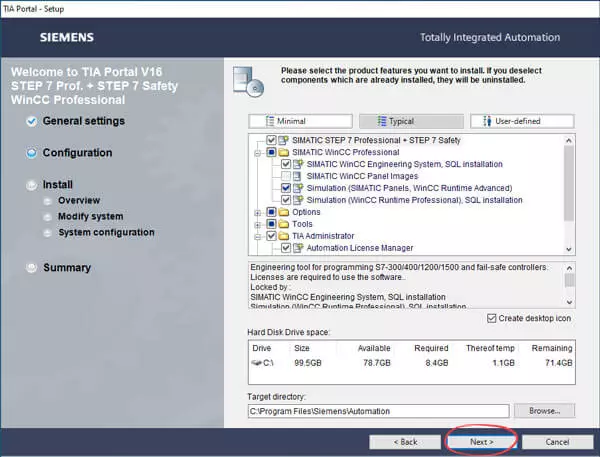Expand the Options tree node
600x457 pixels.
pyautogui.click(x=258, y=212)
